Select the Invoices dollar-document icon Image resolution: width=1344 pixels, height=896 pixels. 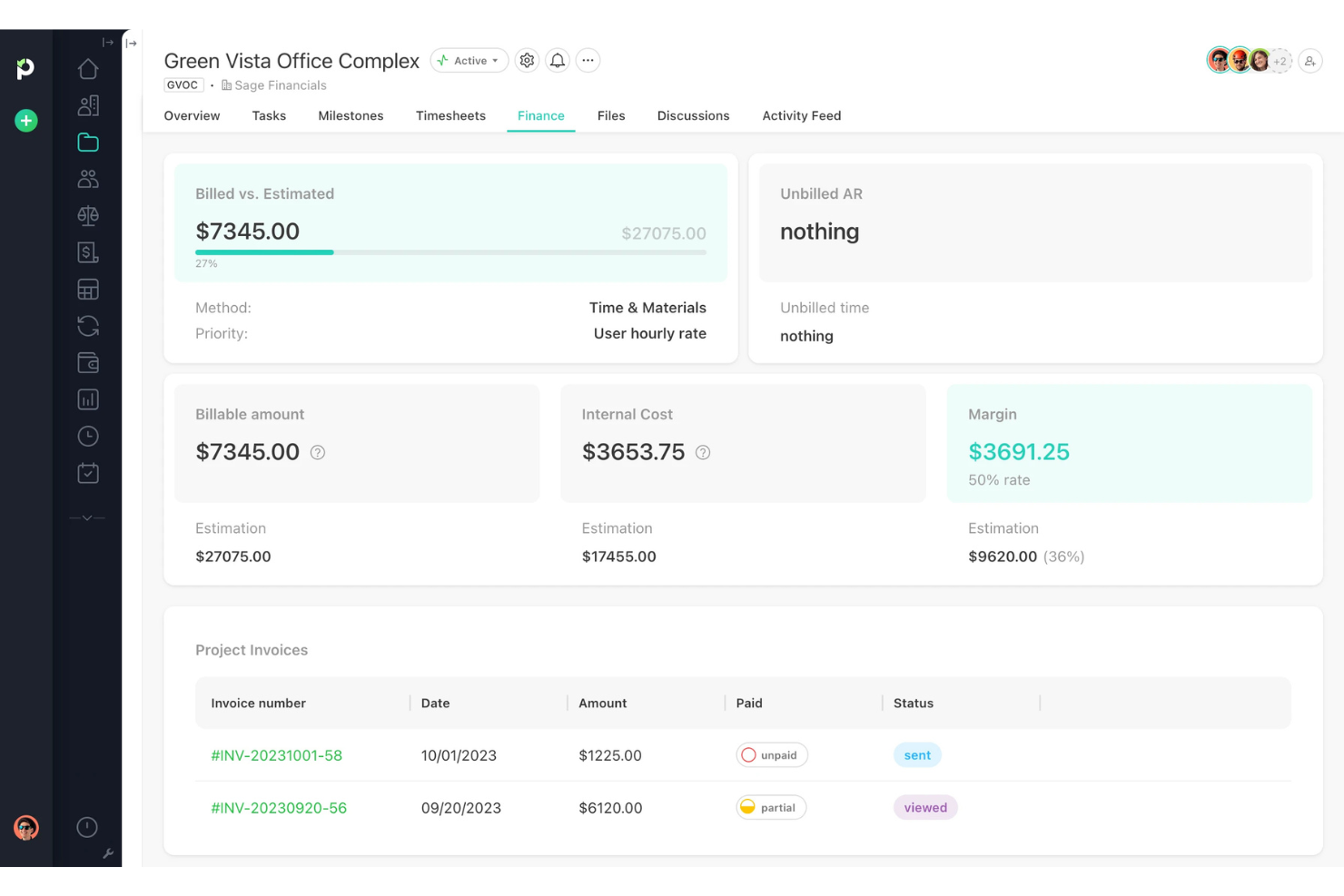[88, 252]
